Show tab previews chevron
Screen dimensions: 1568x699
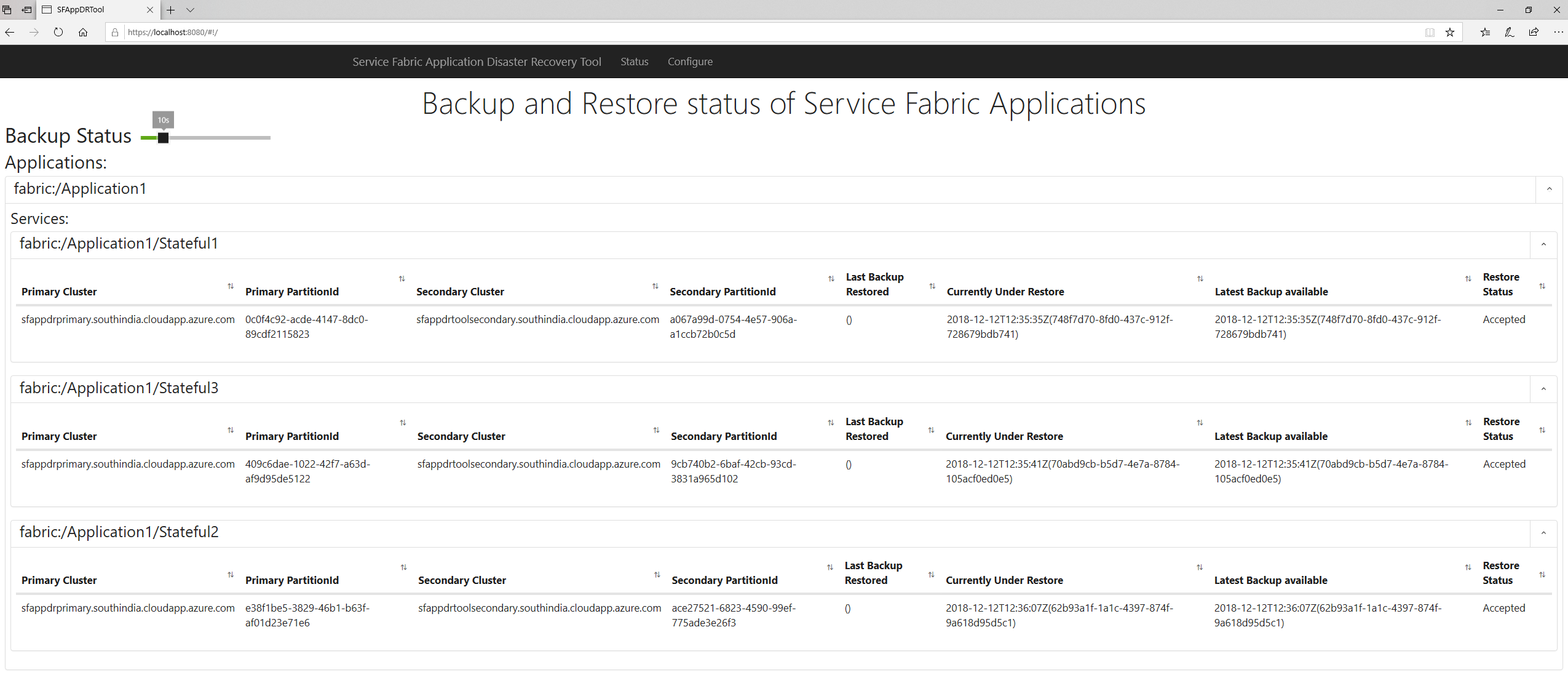[190, 10]
